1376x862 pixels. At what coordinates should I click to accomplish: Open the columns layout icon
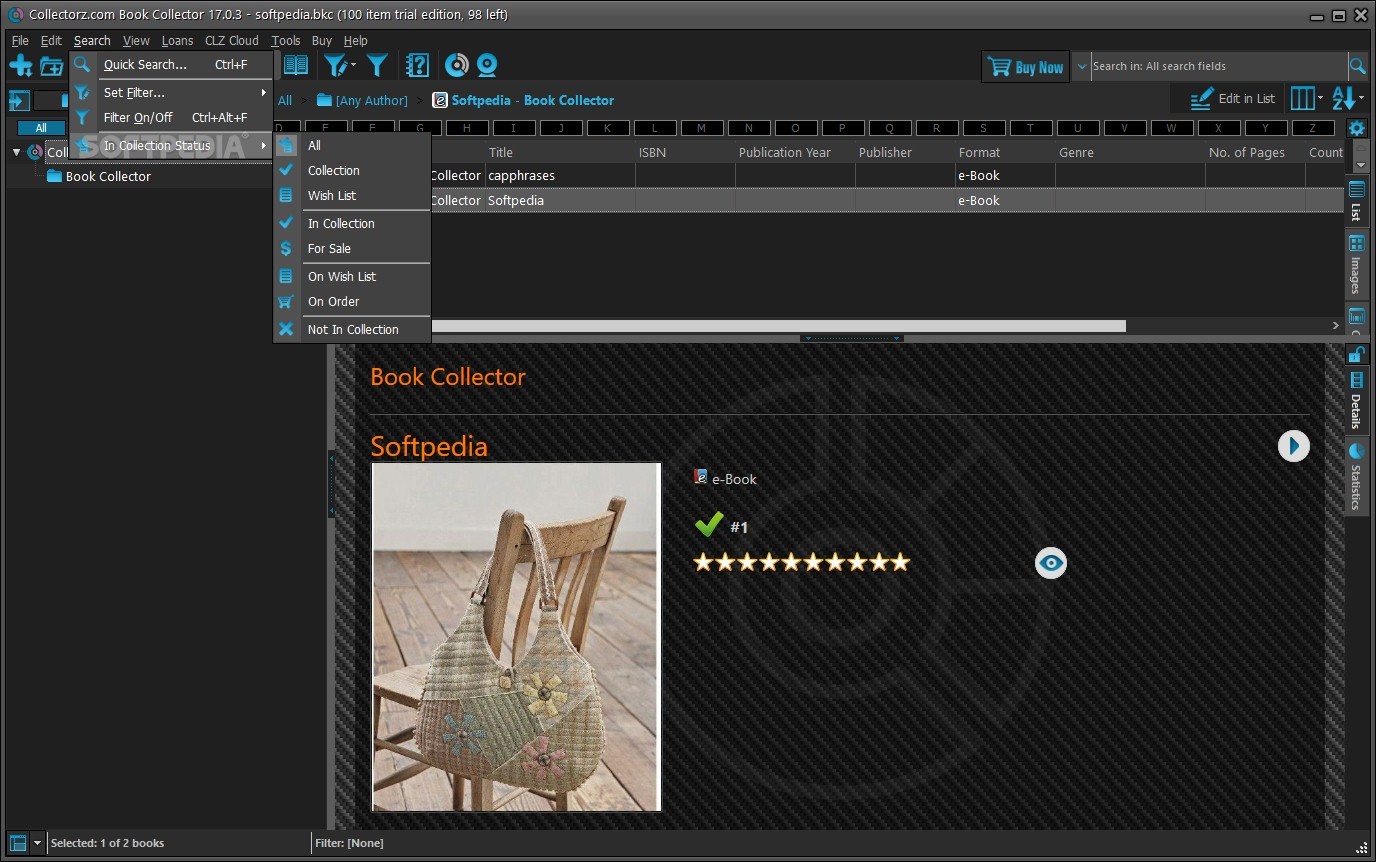[1302, 98]
